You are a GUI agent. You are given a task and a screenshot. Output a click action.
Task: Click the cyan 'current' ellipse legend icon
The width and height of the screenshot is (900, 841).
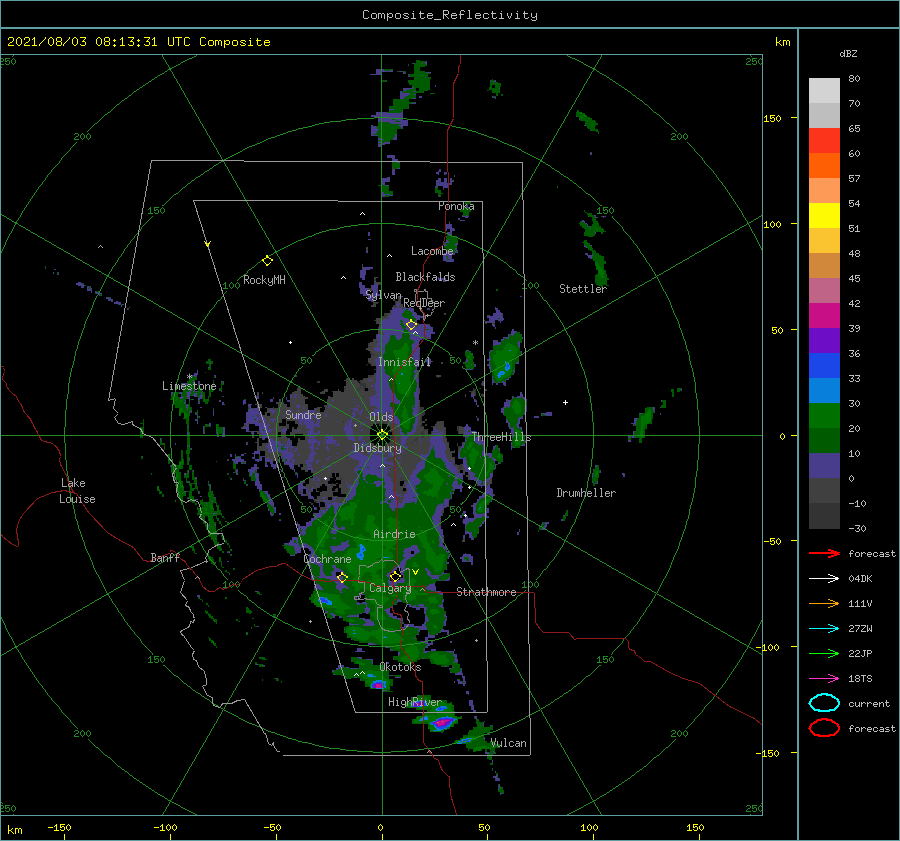(x=824, y=703)
